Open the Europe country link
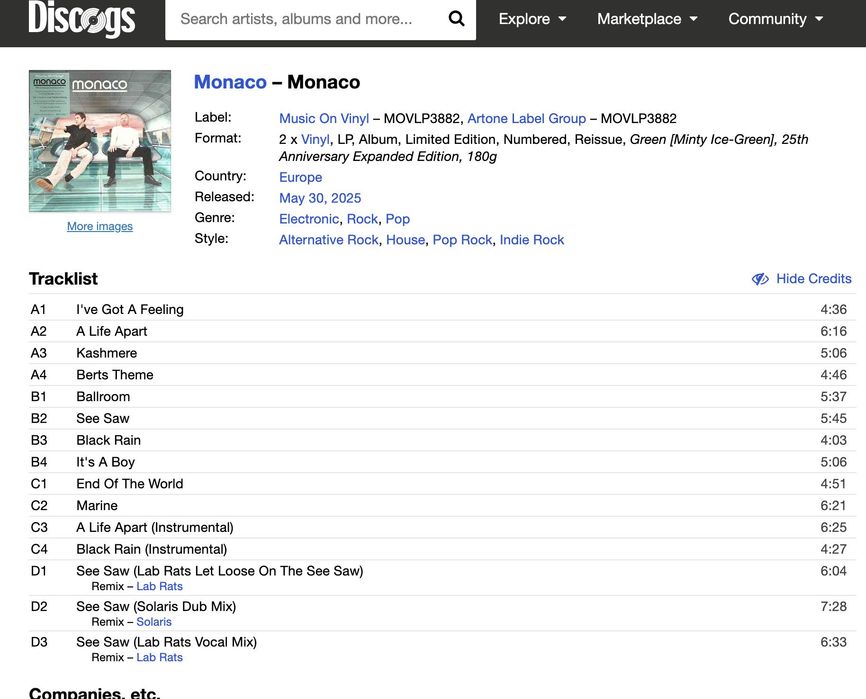Screen dimensions: 866x699 coord(300,177)
